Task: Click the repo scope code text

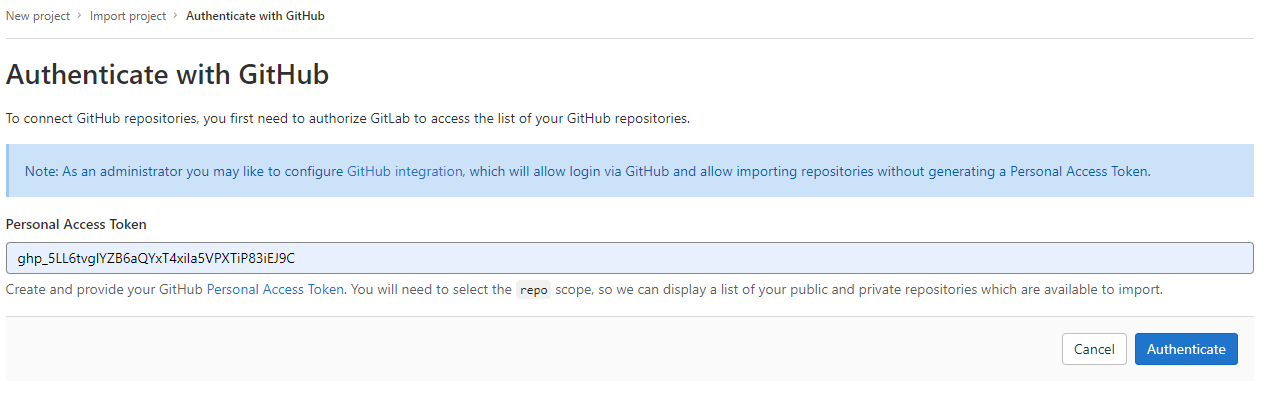Action: (534, 290)
